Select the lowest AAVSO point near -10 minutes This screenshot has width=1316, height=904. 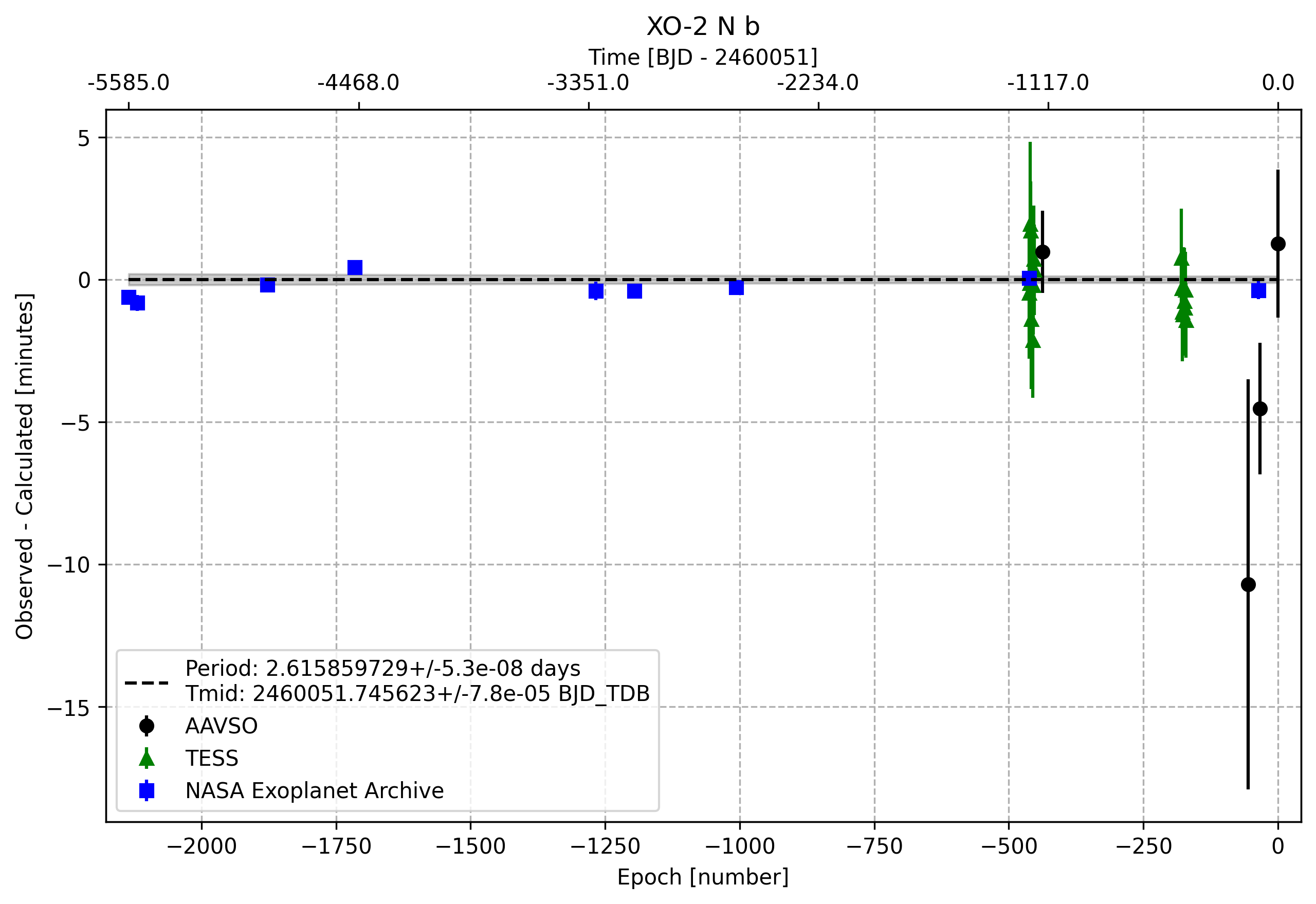point(1248,584)
